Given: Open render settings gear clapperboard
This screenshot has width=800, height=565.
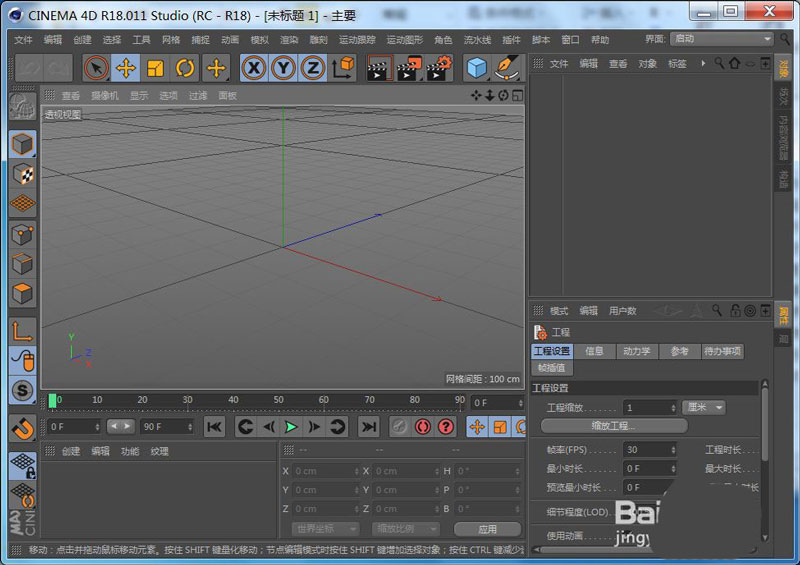Looking at the screenshot, I should coord(439,68).
